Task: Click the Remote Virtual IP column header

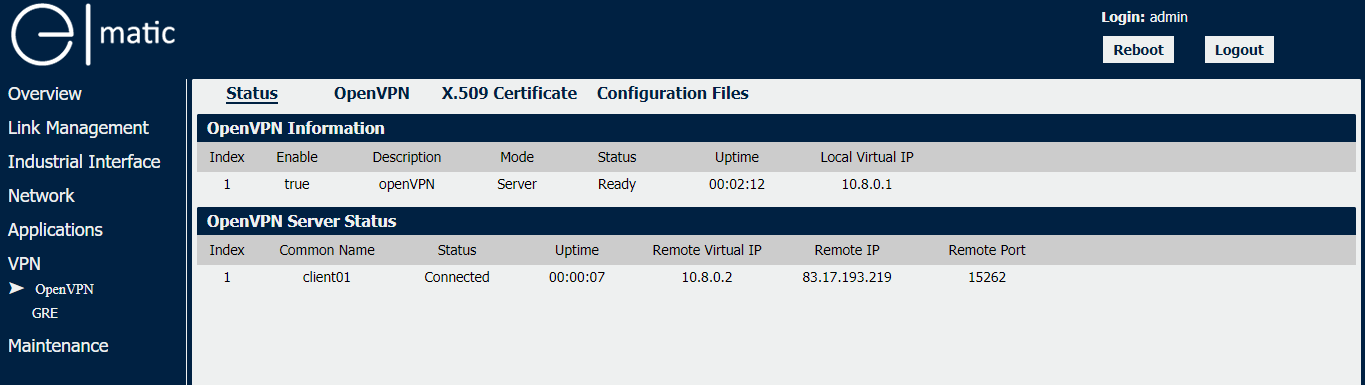Action: 707,250
